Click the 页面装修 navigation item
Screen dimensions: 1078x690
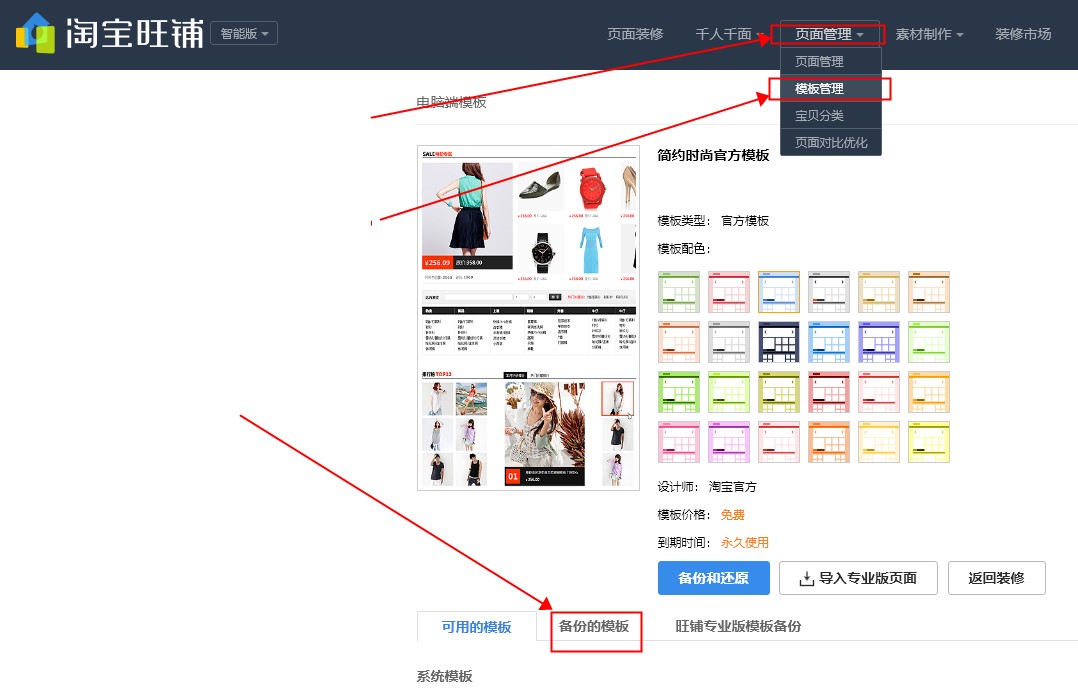click(x=636, y=33)
